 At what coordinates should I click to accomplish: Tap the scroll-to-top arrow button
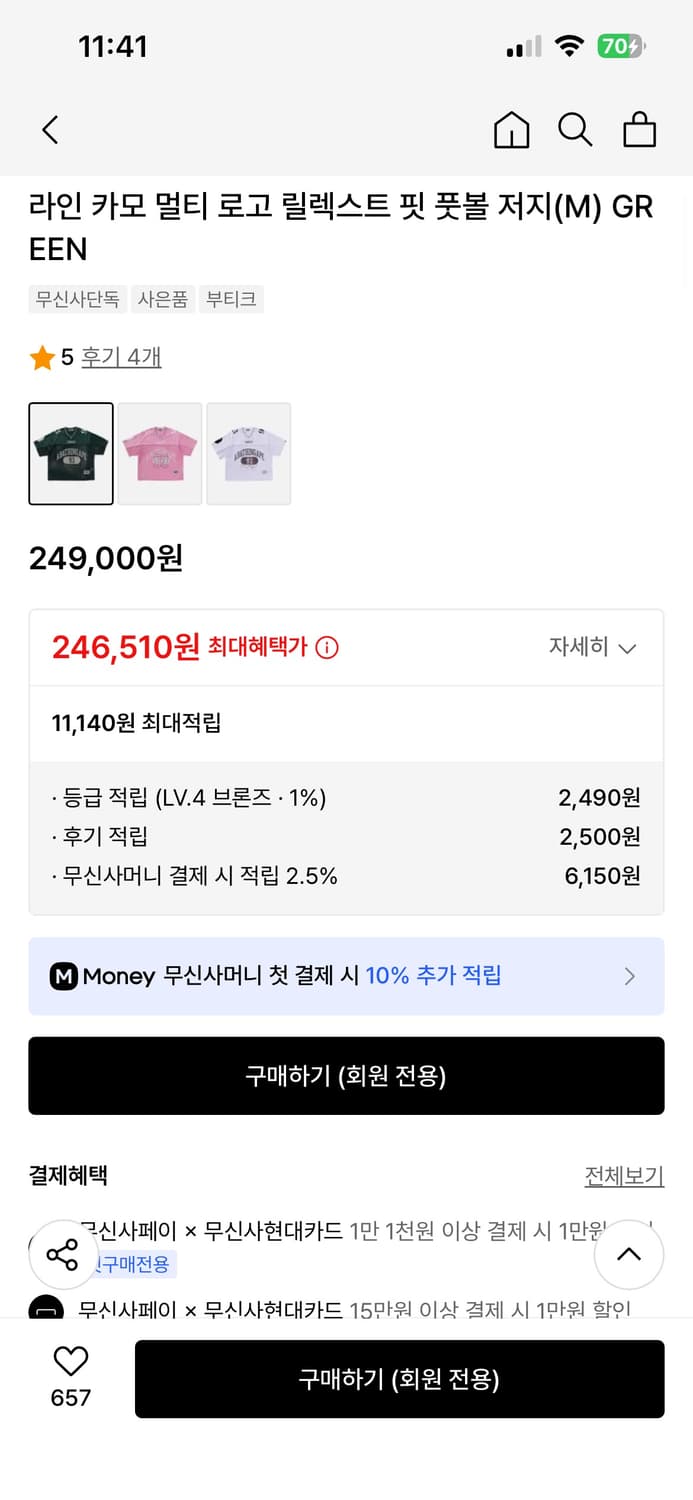point(629,1254)
